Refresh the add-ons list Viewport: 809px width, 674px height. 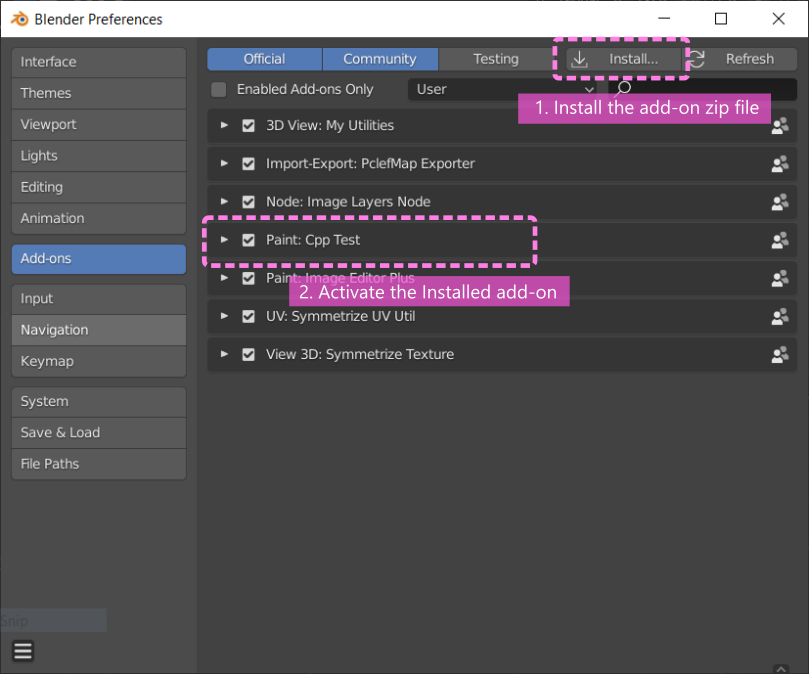(x=740, y=59)
